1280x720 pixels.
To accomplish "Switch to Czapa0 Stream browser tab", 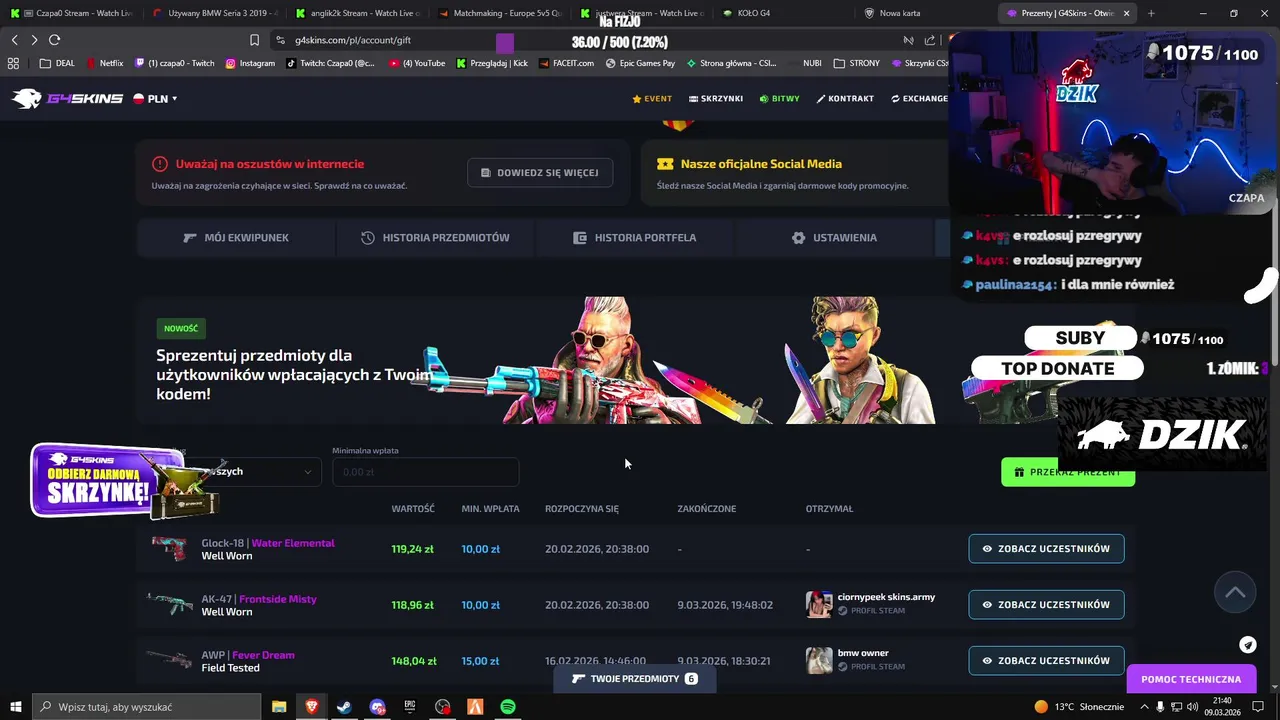I will (70, 13).
